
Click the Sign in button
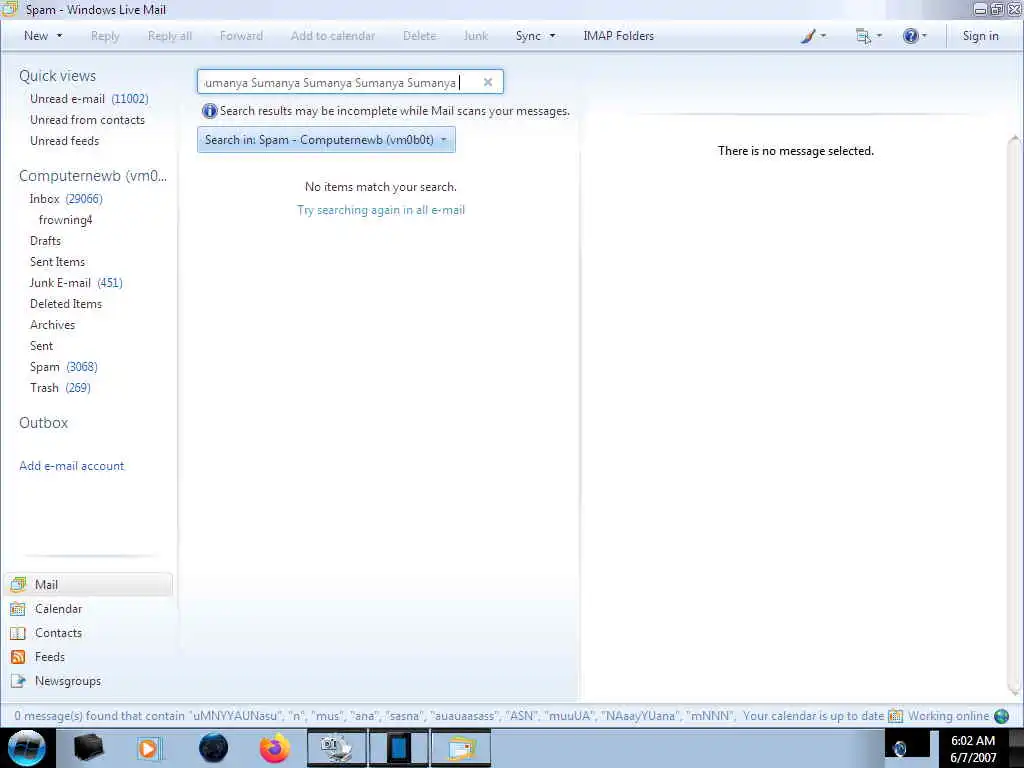(x=980, y=36)
